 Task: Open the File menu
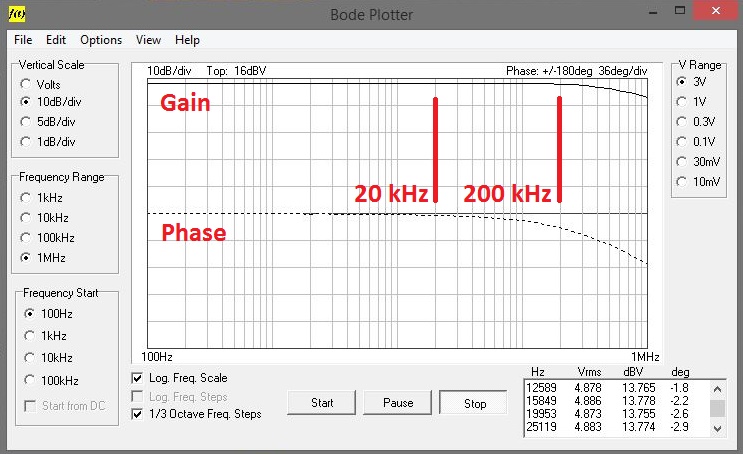pos(23,40)
